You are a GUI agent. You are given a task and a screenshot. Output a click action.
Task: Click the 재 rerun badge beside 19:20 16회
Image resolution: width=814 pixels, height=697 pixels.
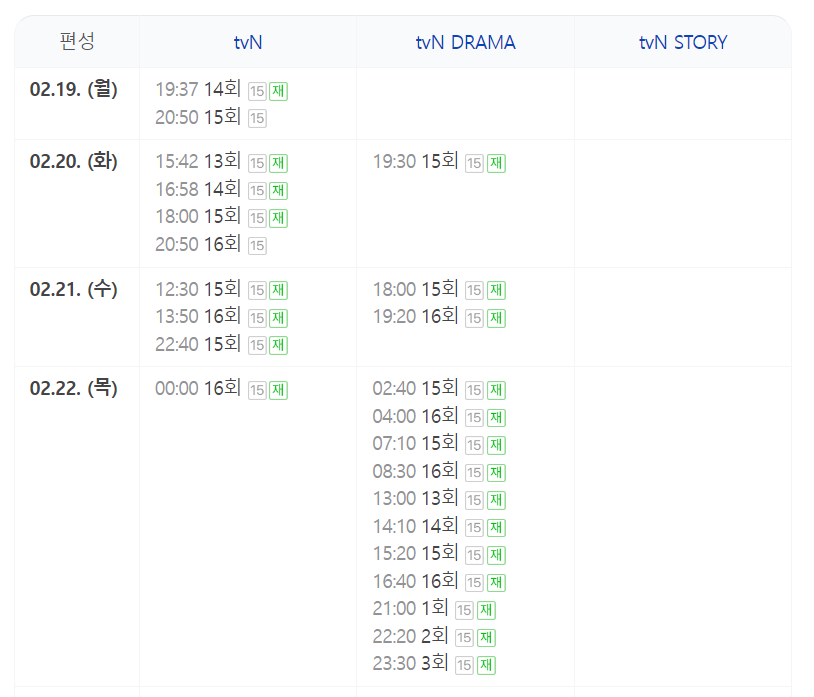[x=496, y=318]
